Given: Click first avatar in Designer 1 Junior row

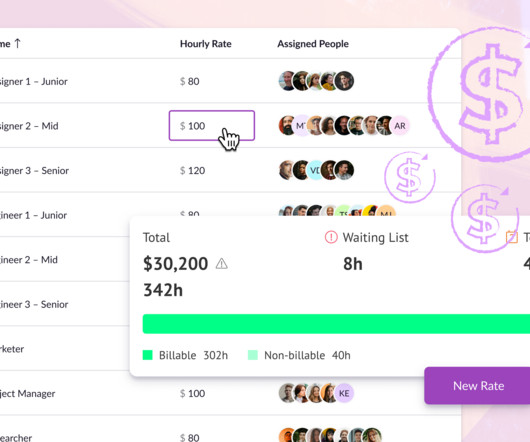Looking at the screenshot, I should click(287, 81).
